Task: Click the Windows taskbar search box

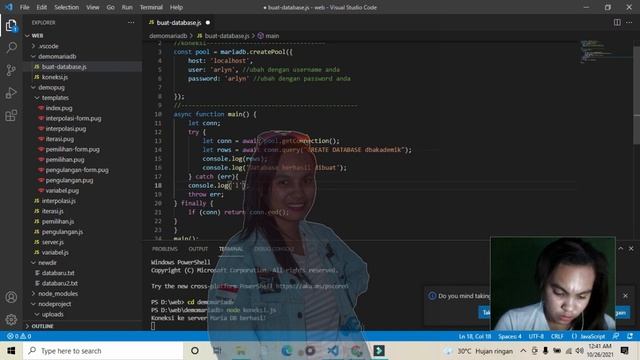Action: [102, 351]
